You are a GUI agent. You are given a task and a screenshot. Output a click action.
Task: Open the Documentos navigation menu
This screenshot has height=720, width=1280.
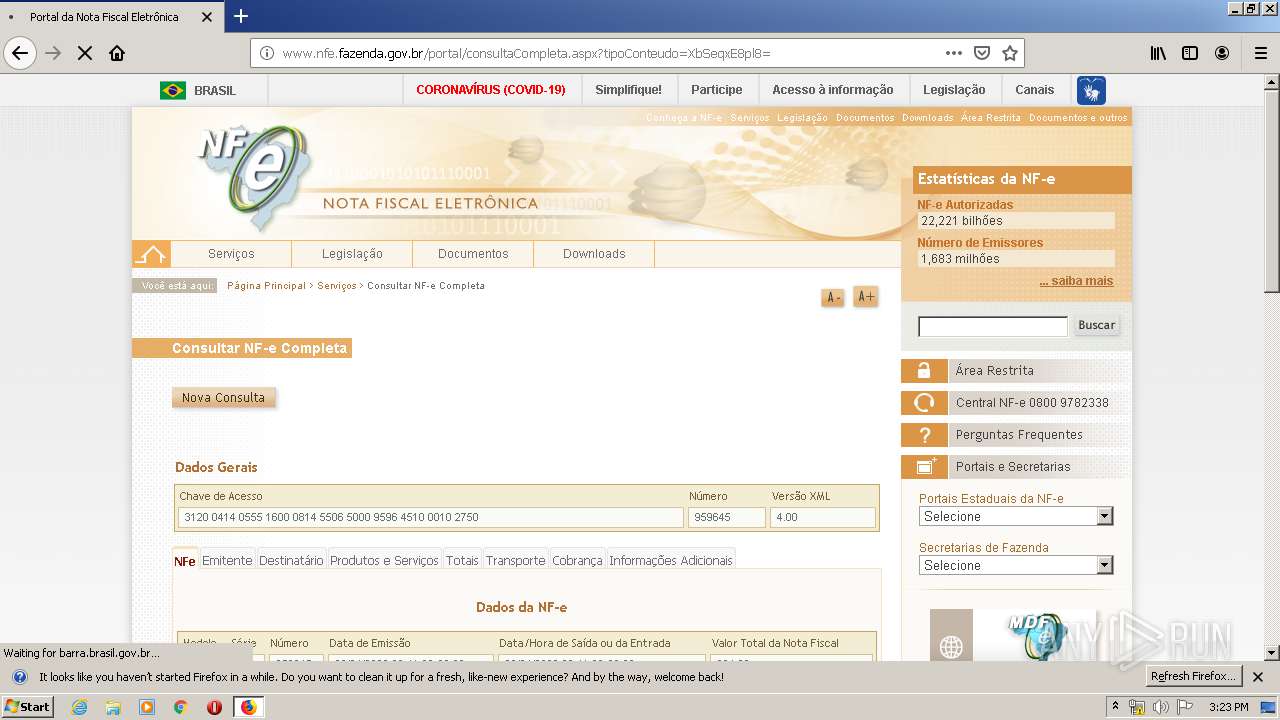(473, 254)
